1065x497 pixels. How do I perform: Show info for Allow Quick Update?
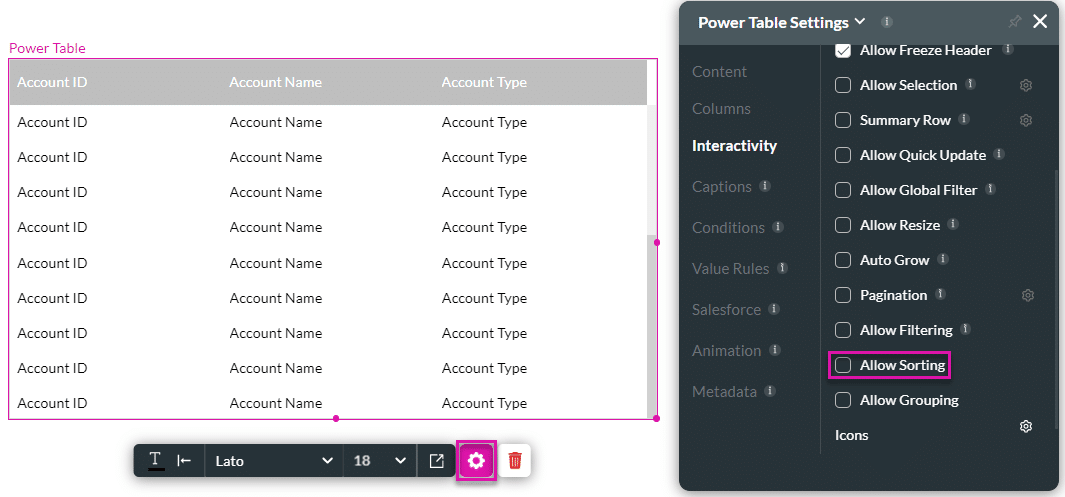tap(998, 154)
